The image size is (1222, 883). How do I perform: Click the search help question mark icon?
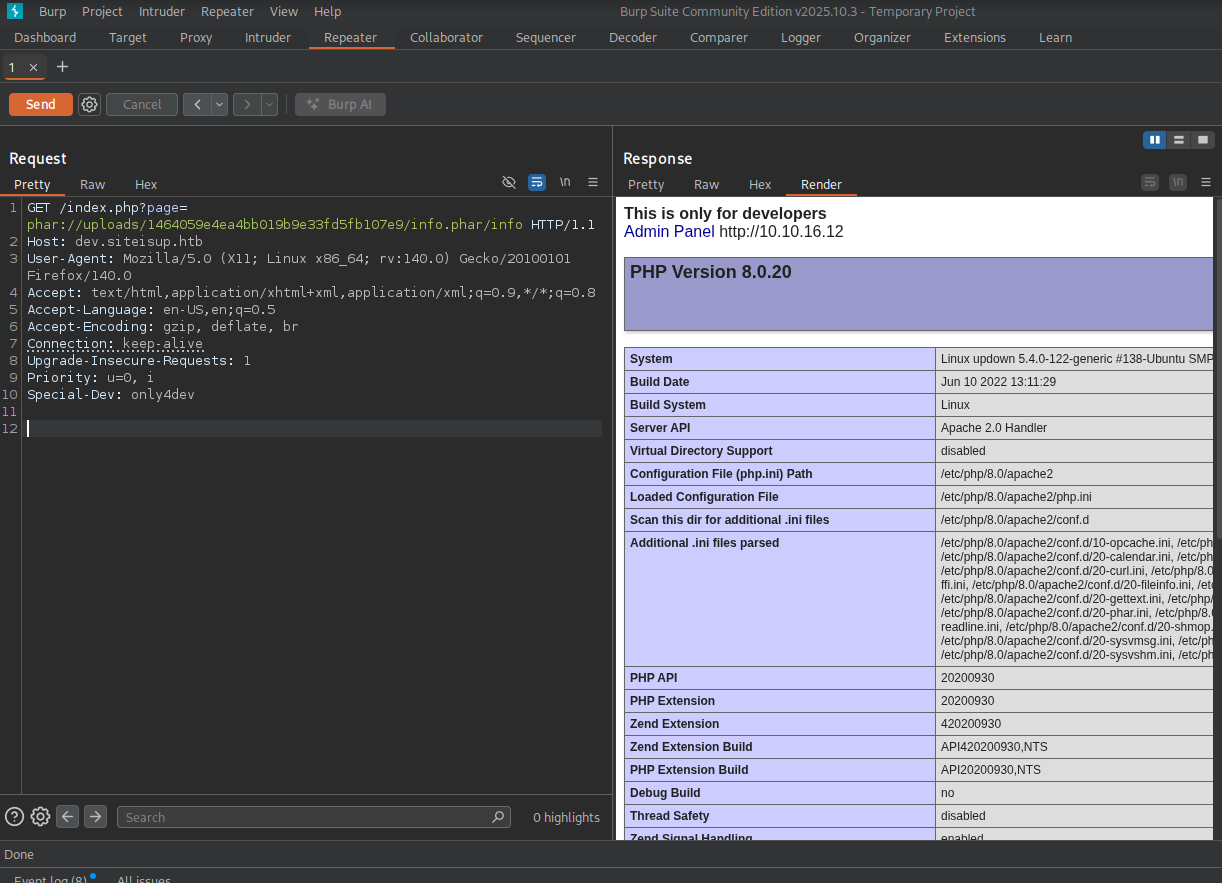tap(14, 816)
